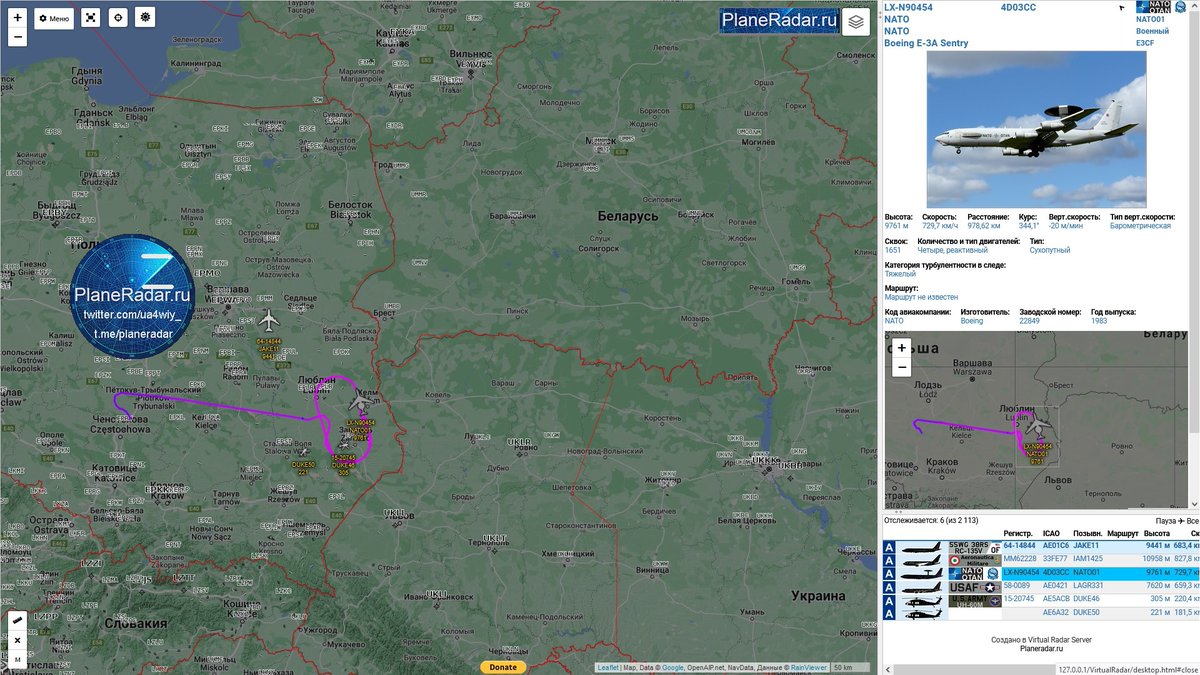
Task: Click the USAF operator flag in LAGR331 row
Action: pos(974,586)
